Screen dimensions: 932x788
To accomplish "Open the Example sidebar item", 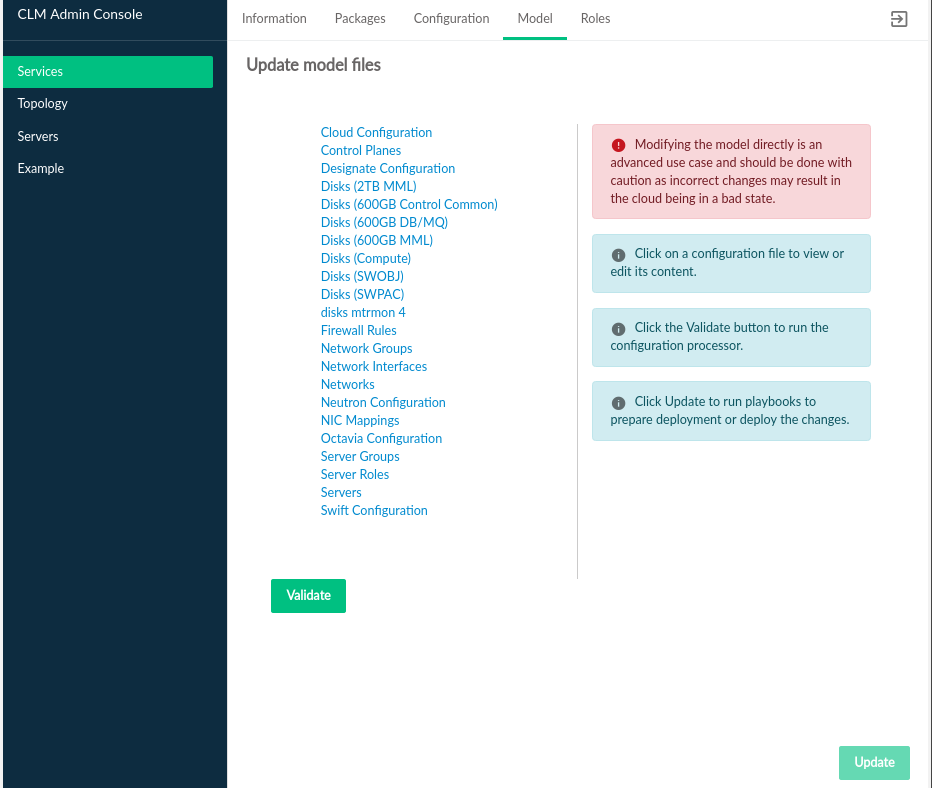I will click(41, 169).
